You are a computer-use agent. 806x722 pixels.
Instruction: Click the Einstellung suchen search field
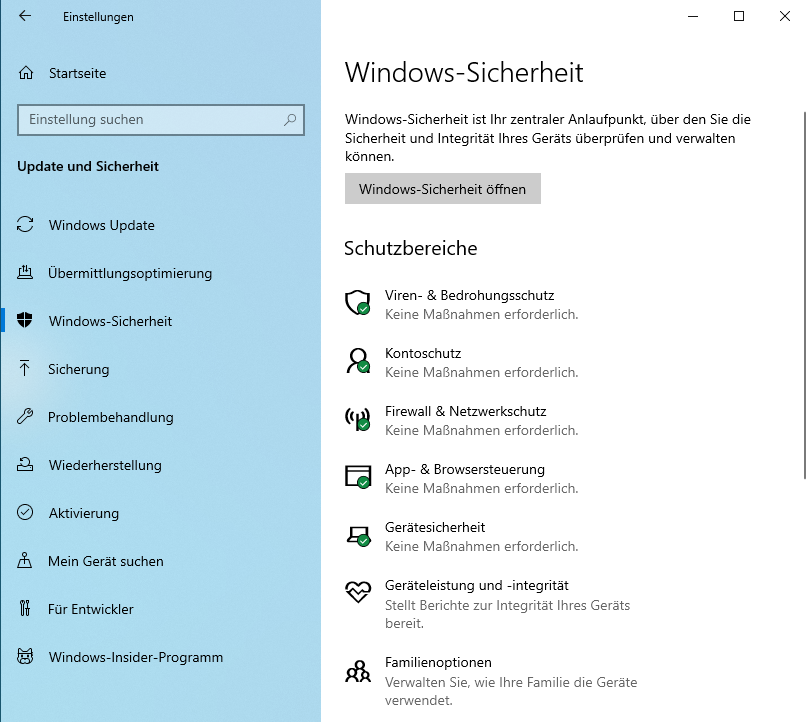(160, 120)
